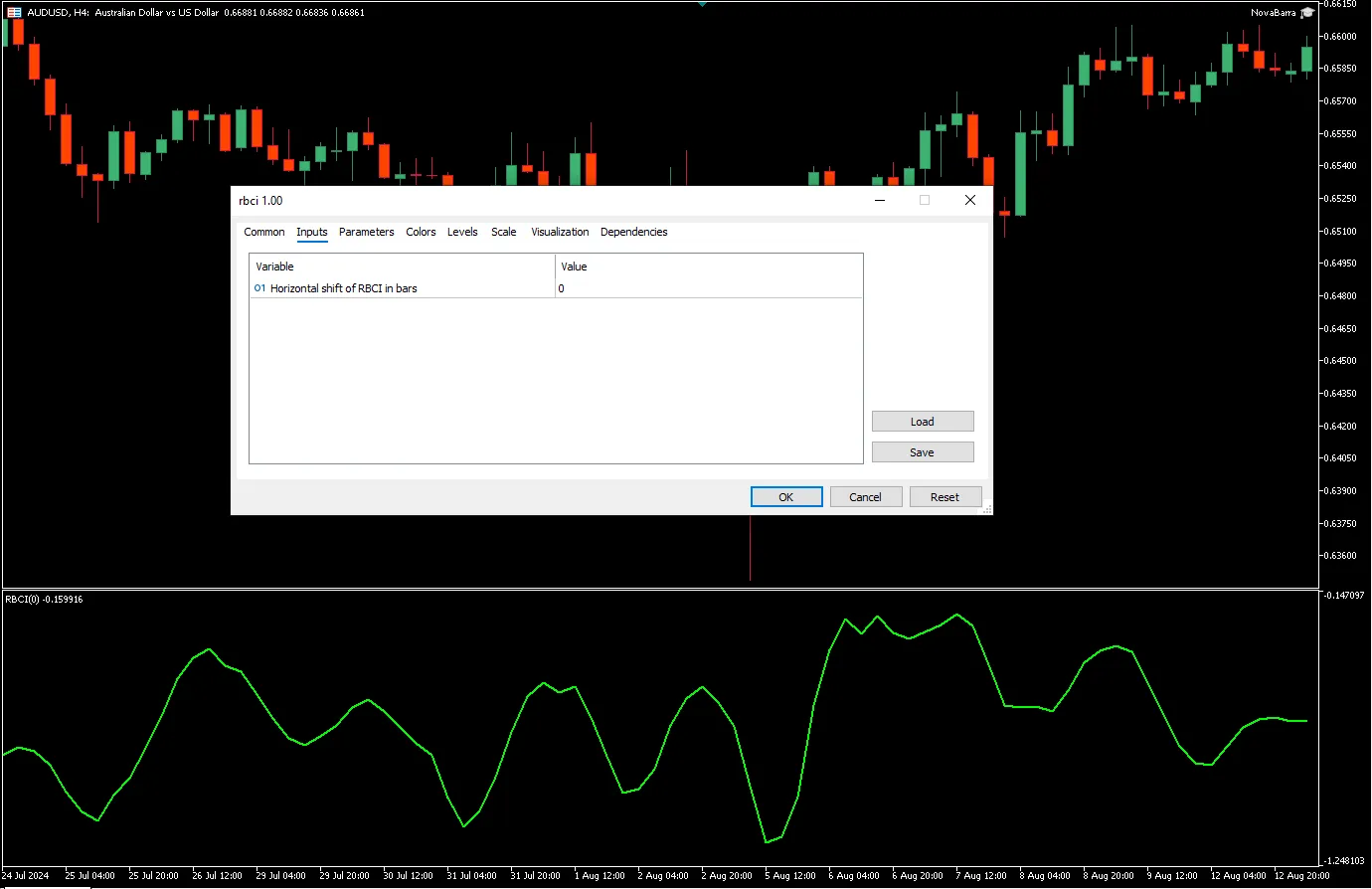The height and width of the screenshot is (889, 1372).
Task: Minimize the rbci 1.00 dialog window
Action: click(880, 200)
